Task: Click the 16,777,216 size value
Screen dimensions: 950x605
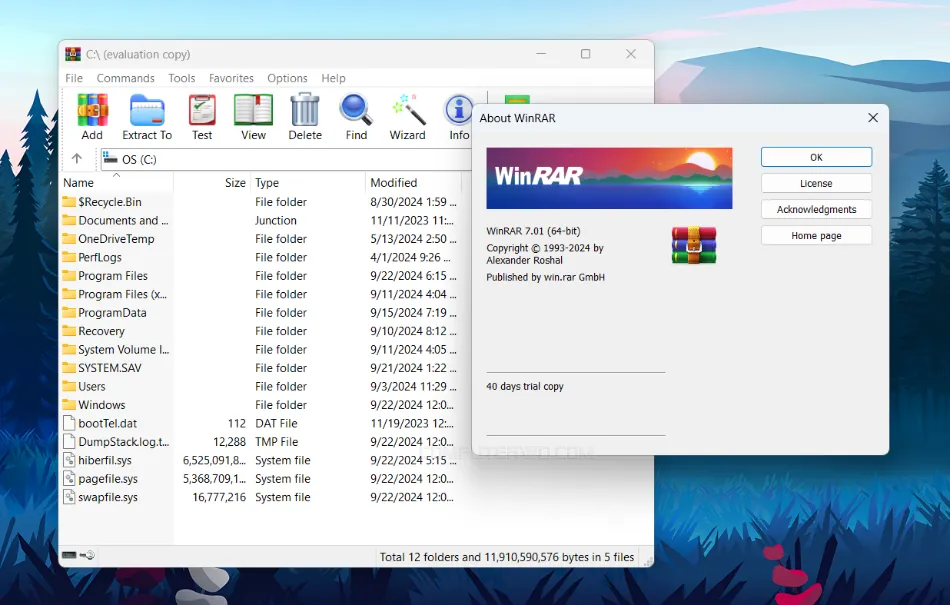Action: tap(219, 497)
